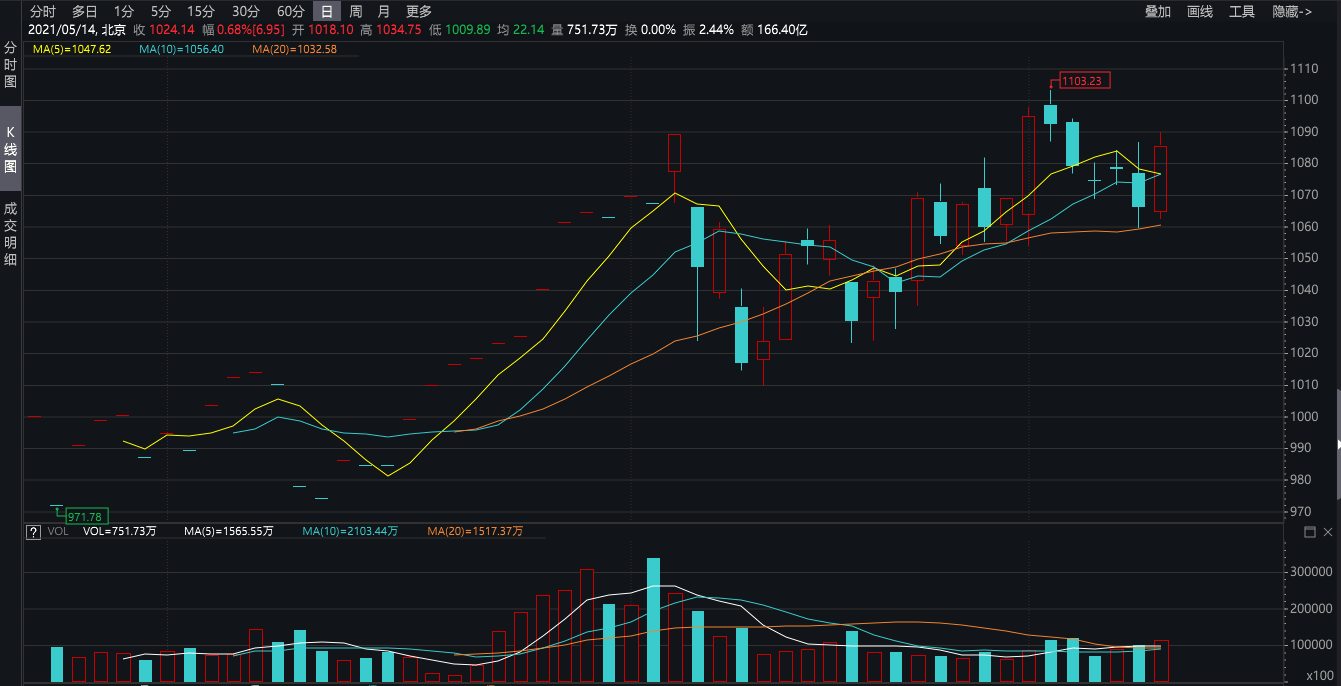The width and height of the screenshot is (1341, 686).
Task: Open the 画线 drawing tools menu
Action: (x=1200, y=11)
